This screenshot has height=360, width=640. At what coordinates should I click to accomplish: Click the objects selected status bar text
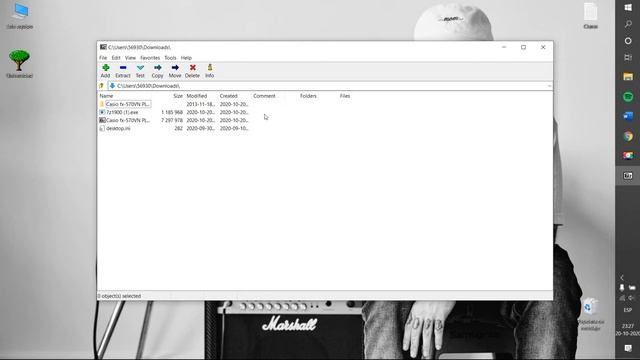tap(119, 296)
